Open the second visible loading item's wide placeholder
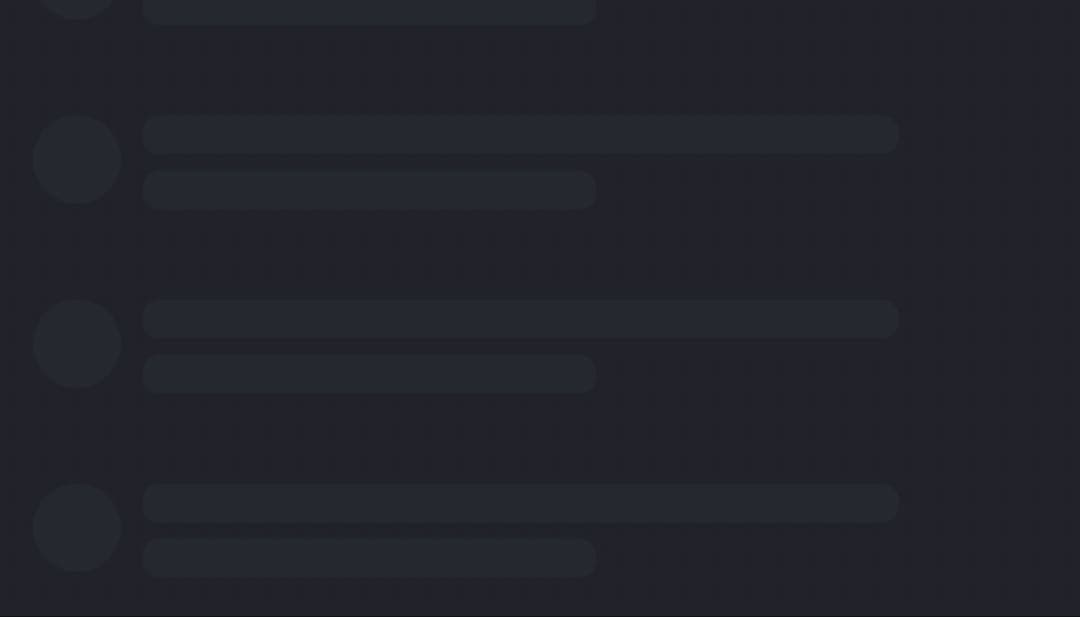The width and height of the screenshot is (1080, 617). coord(520,134)
